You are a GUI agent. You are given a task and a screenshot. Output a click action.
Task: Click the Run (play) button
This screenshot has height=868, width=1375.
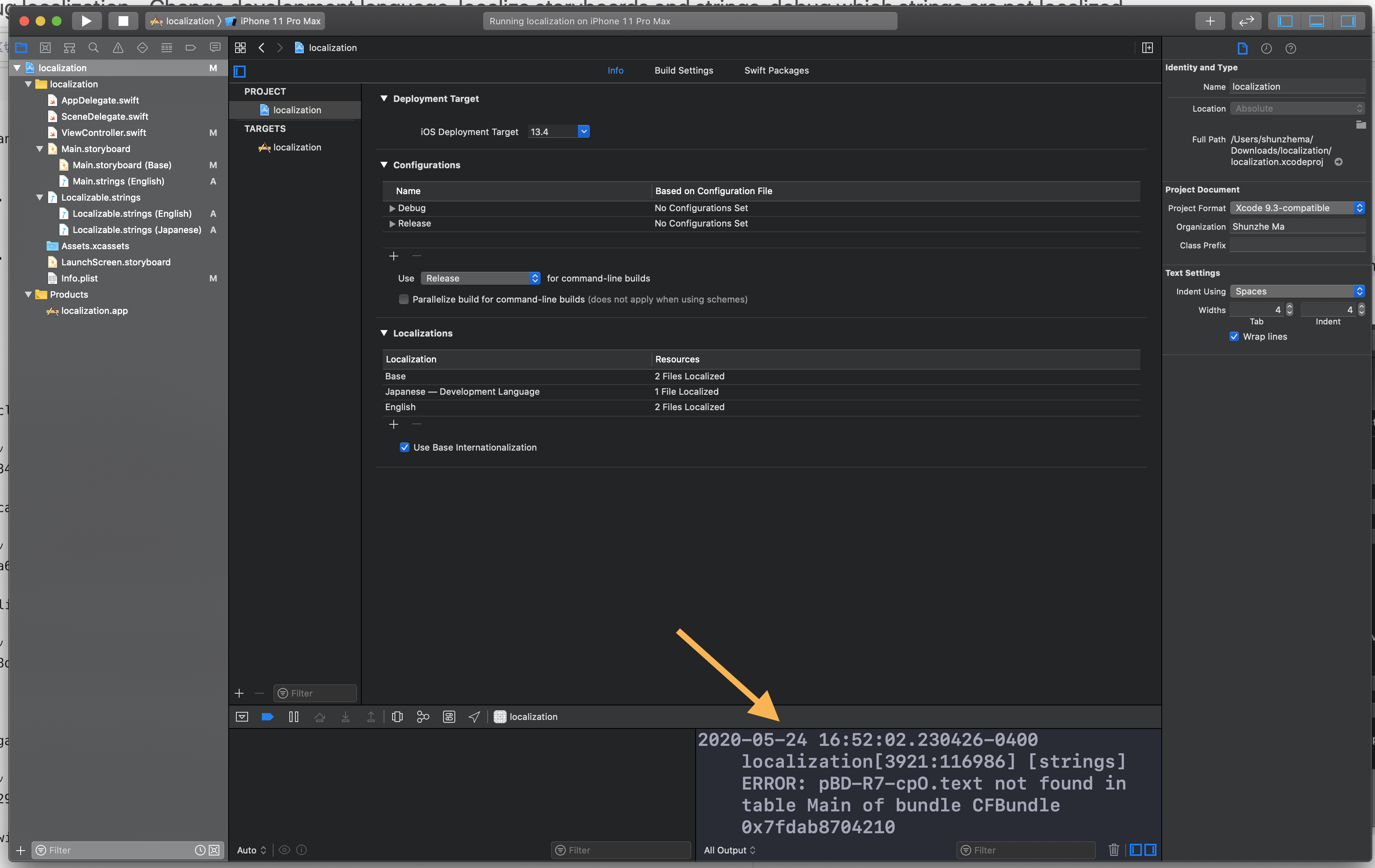[86, 21]
